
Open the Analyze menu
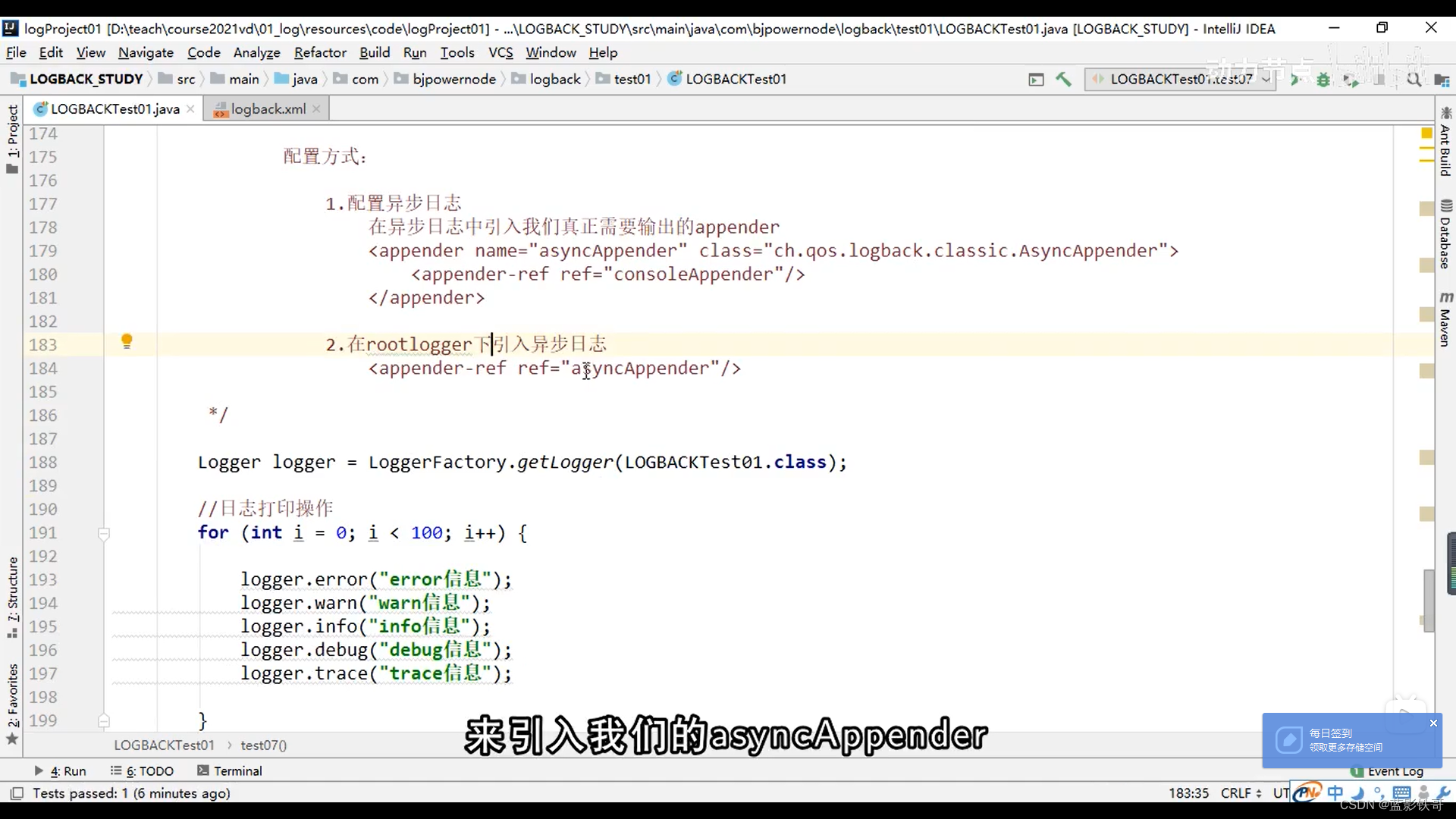[x=256, y=52]
